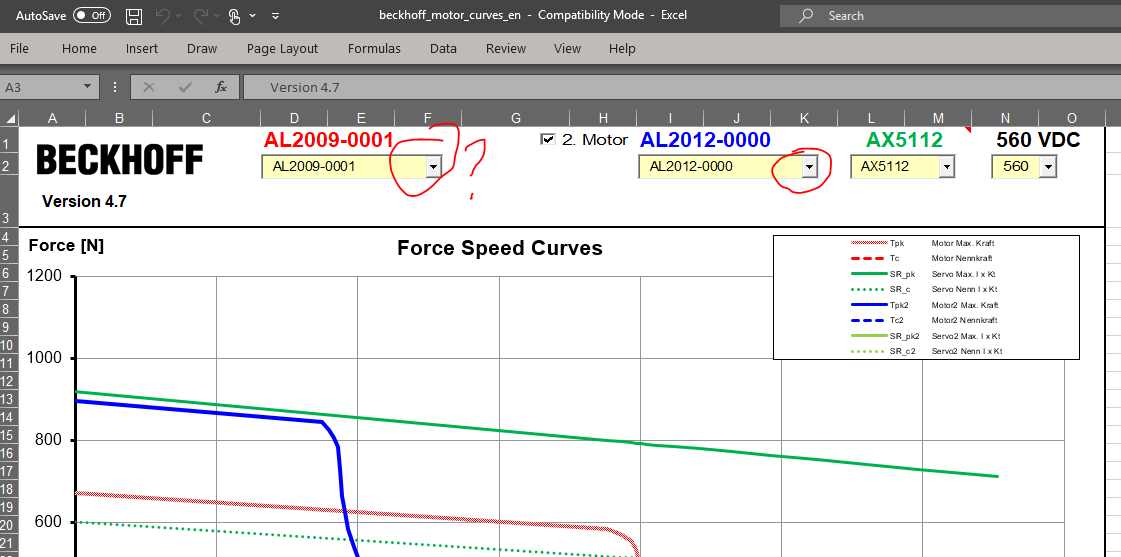Viewport: 1121px width, 557px height.
Task: Open the AX5112 servo drive dropdown arrow
Action: point(947,167)
